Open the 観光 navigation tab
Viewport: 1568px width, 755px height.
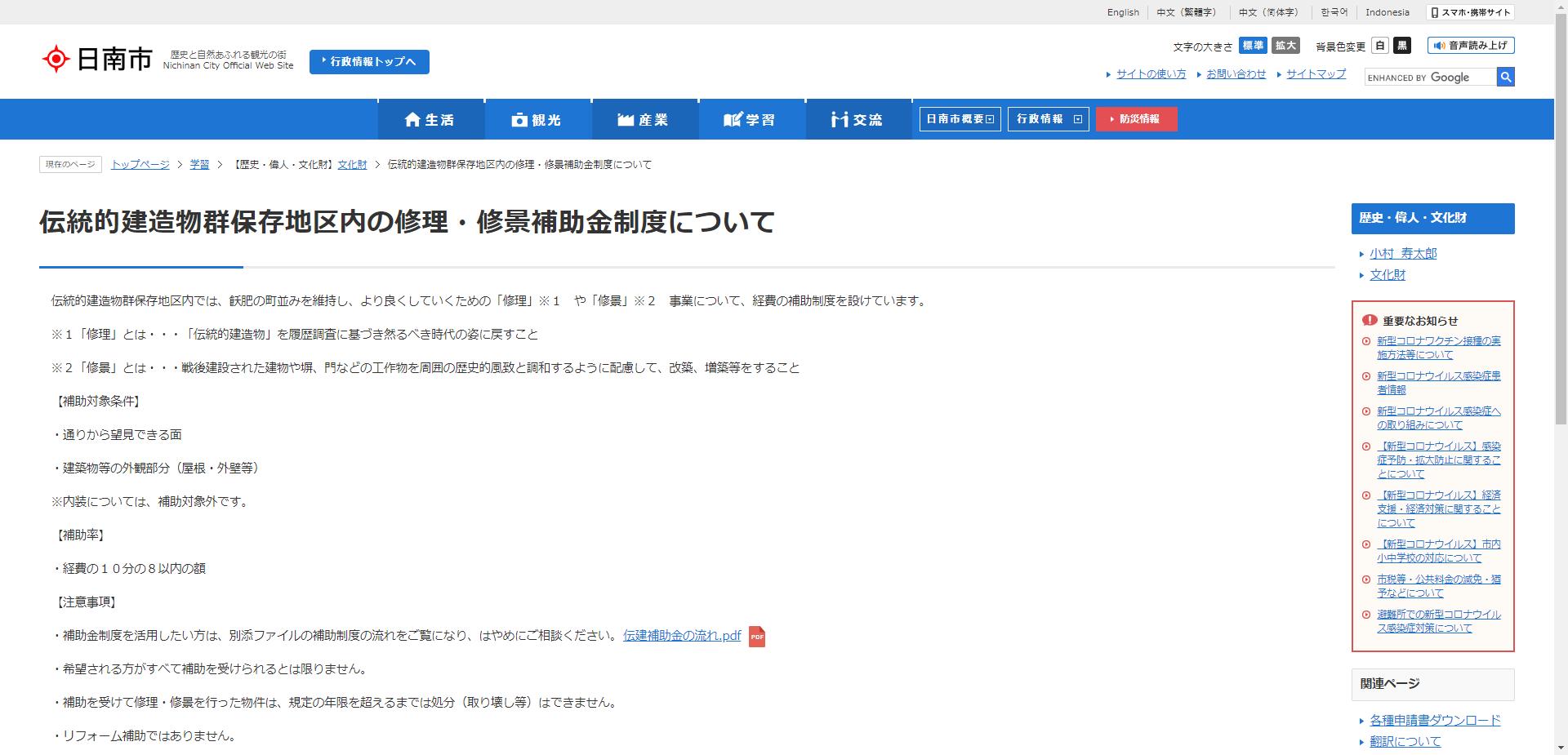pos(537,119)
